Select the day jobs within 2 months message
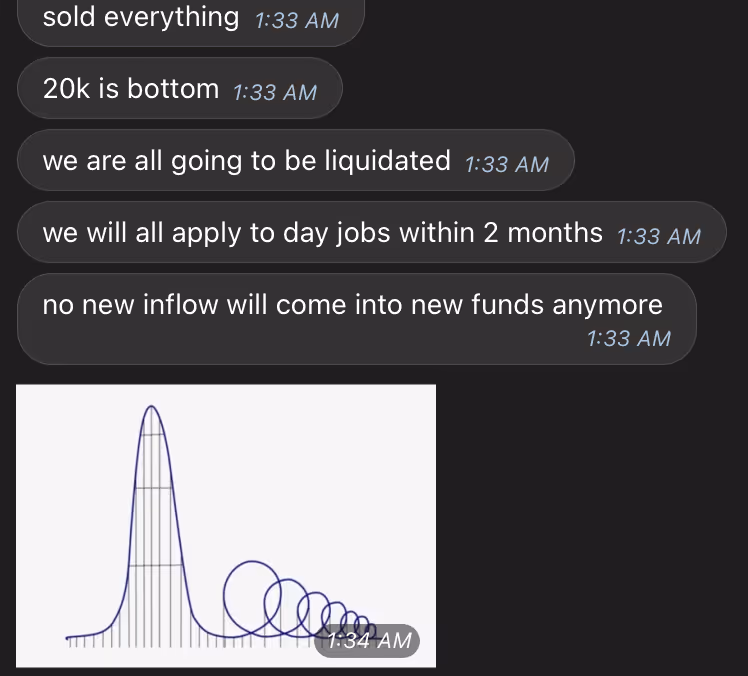 [x=370, y=234]
